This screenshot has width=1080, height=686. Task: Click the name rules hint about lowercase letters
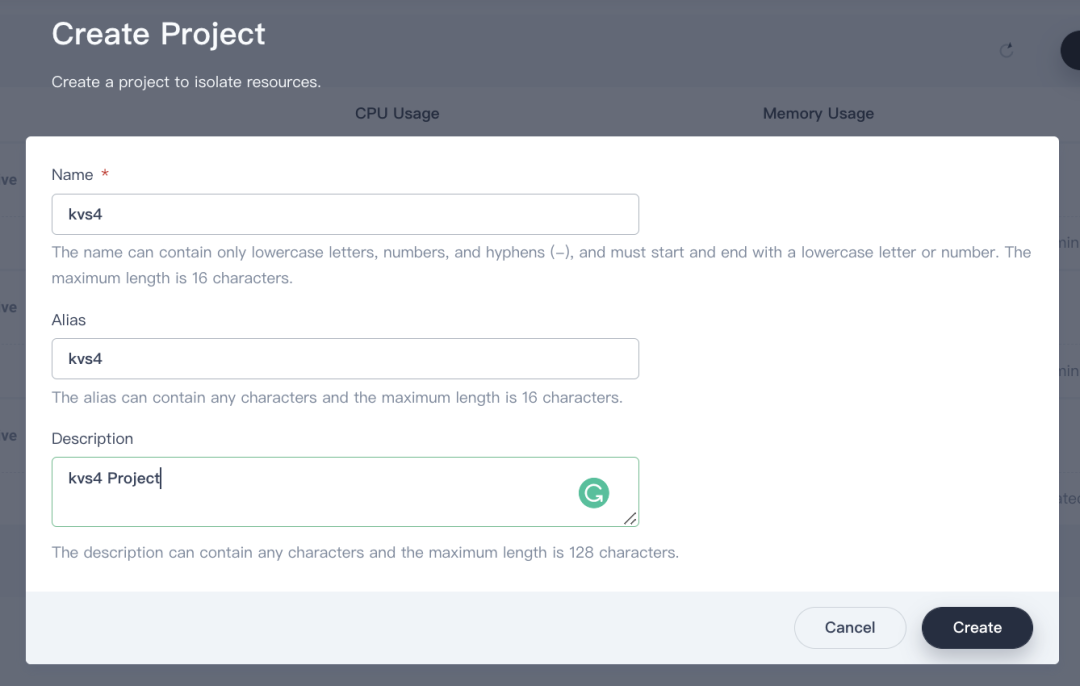tap(541, 265)
